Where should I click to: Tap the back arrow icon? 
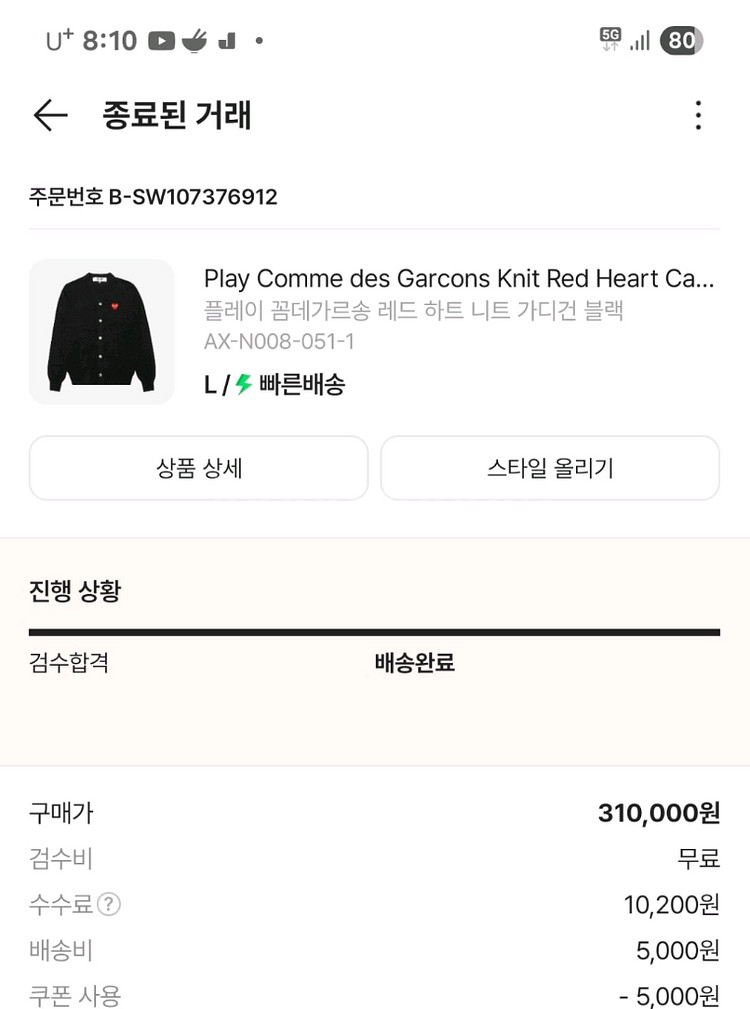click(x=50, y=116)
